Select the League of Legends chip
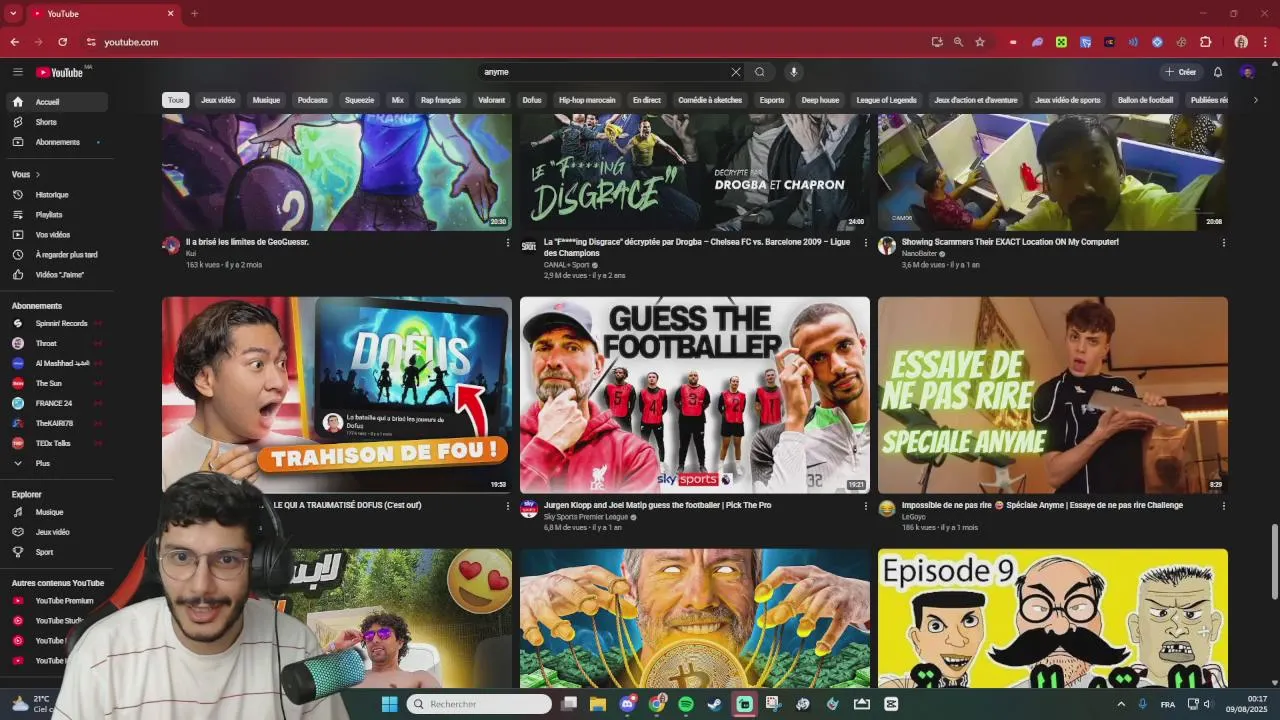This screenshot has width=1280, height=720. [x=886, y=100]
